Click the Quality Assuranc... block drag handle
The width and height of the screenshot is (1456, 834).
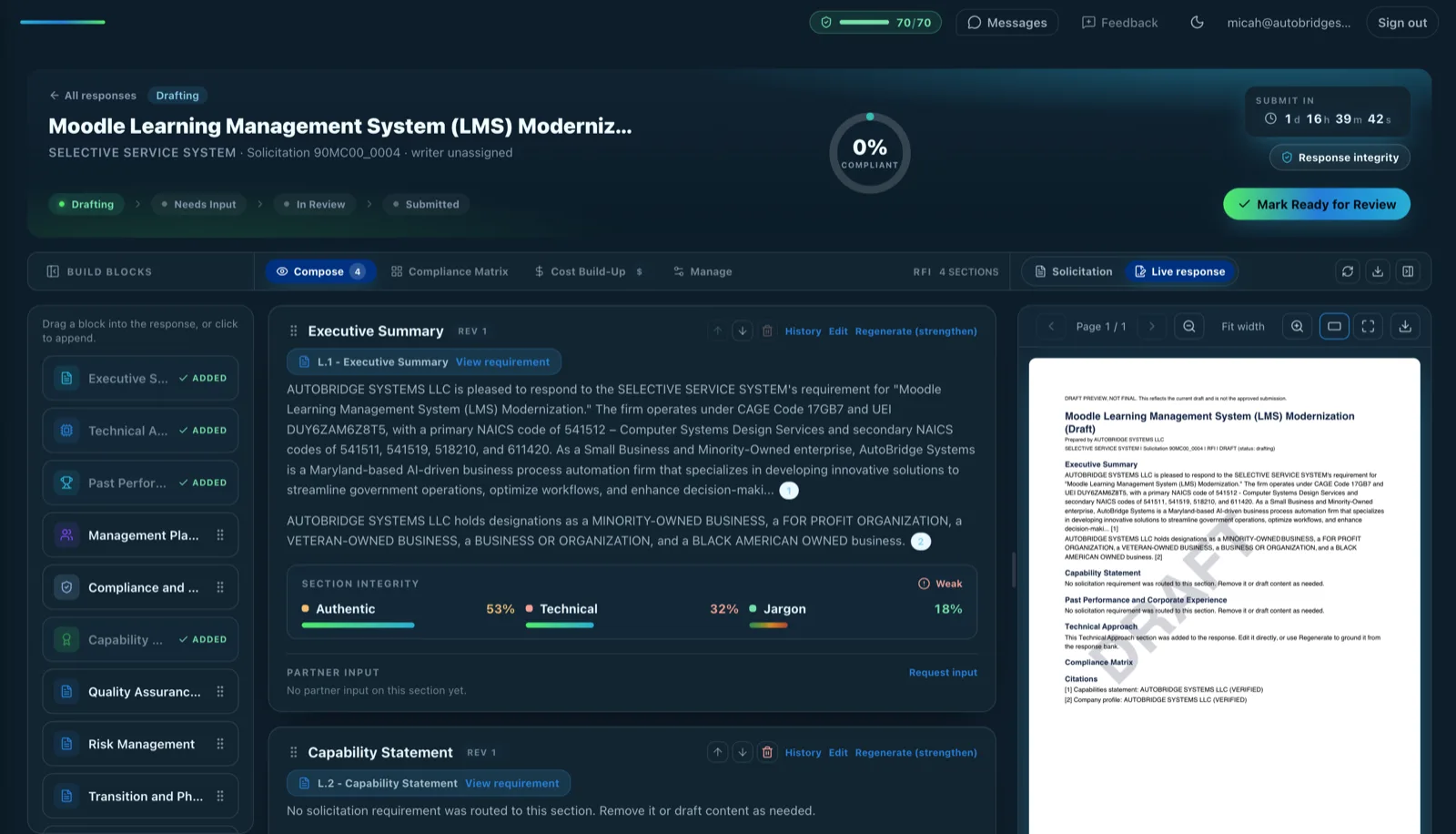tap(220, 692)
